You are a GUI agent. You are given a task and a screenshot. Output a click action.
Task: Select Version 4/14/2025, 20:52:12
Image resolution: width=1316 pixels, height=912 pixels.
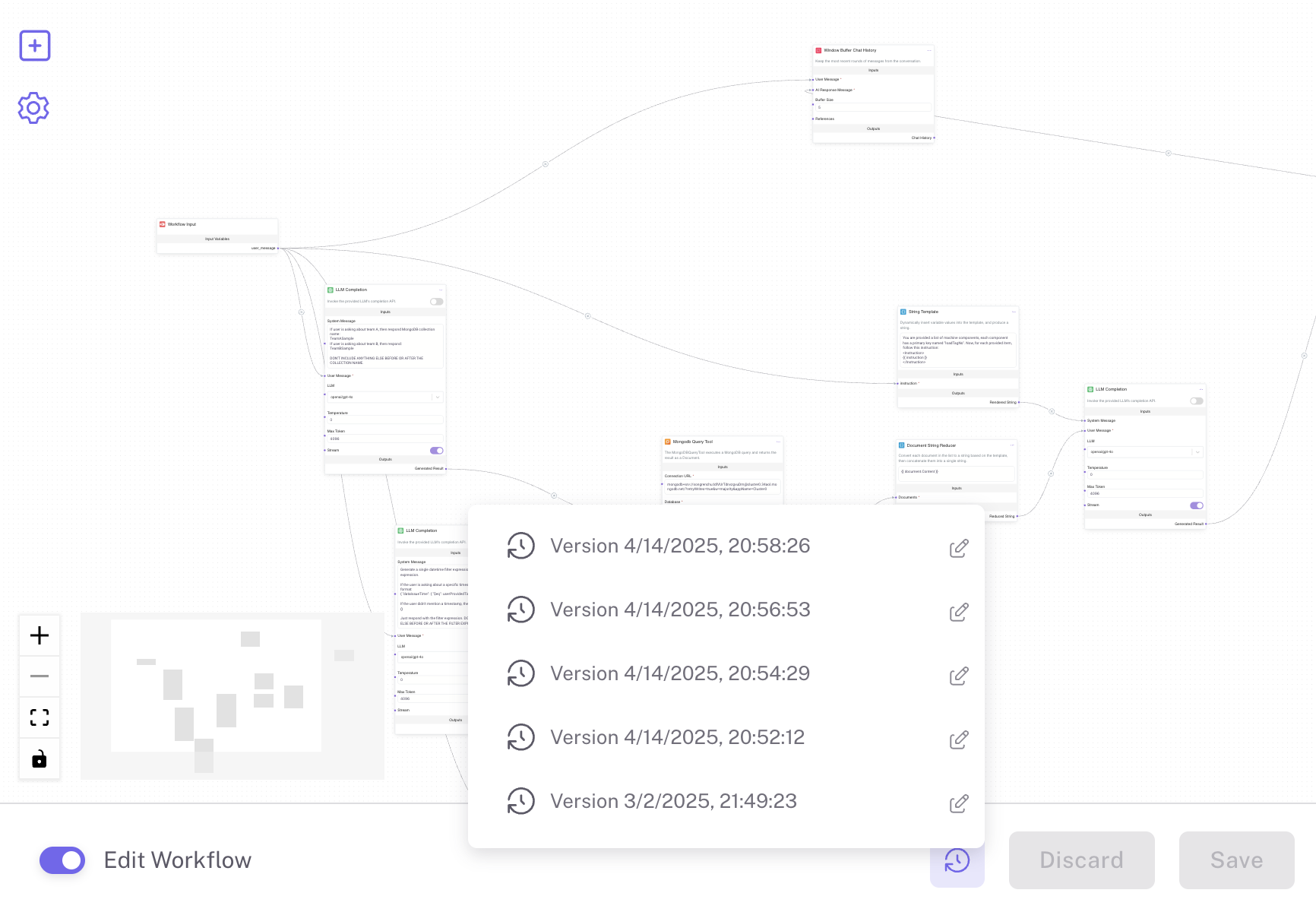[x=676, y=737]
